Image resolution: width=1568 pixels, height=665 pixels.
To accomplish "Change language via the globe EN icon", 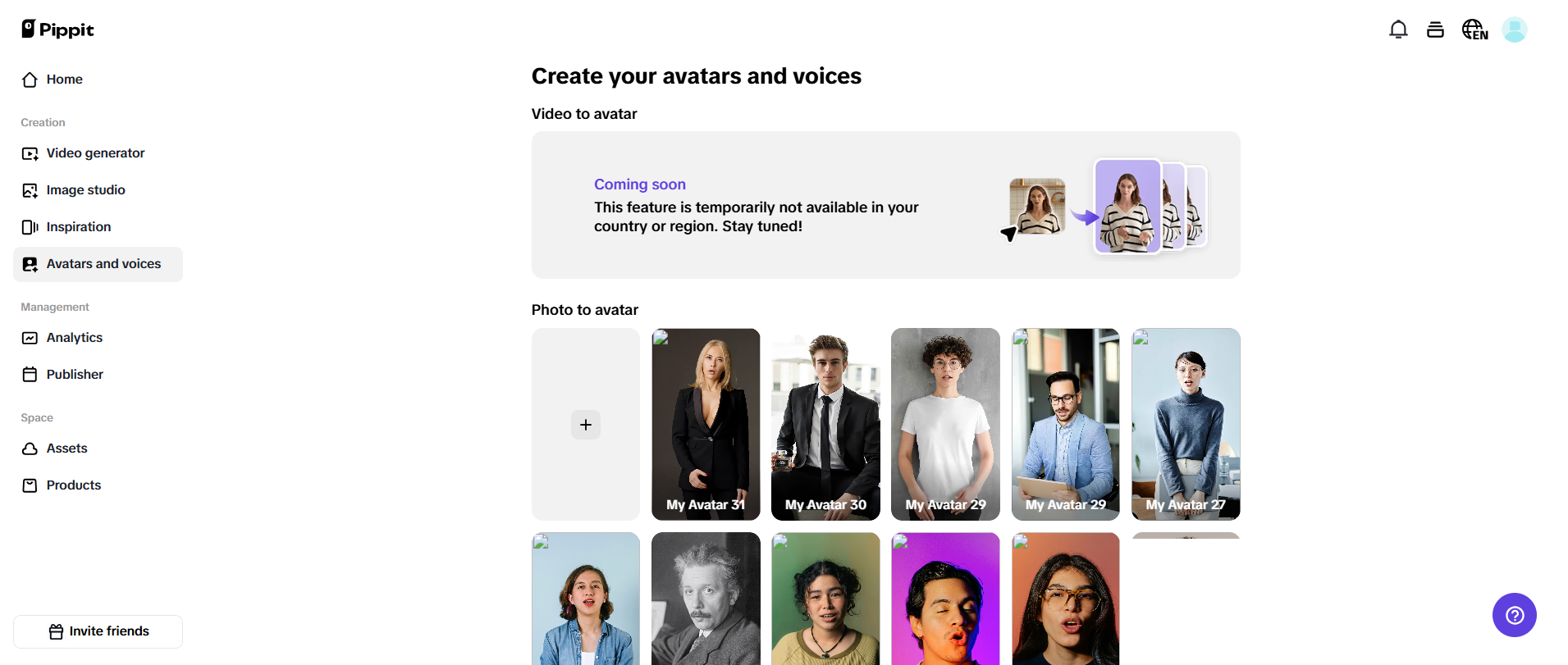I will [1474, 30].
